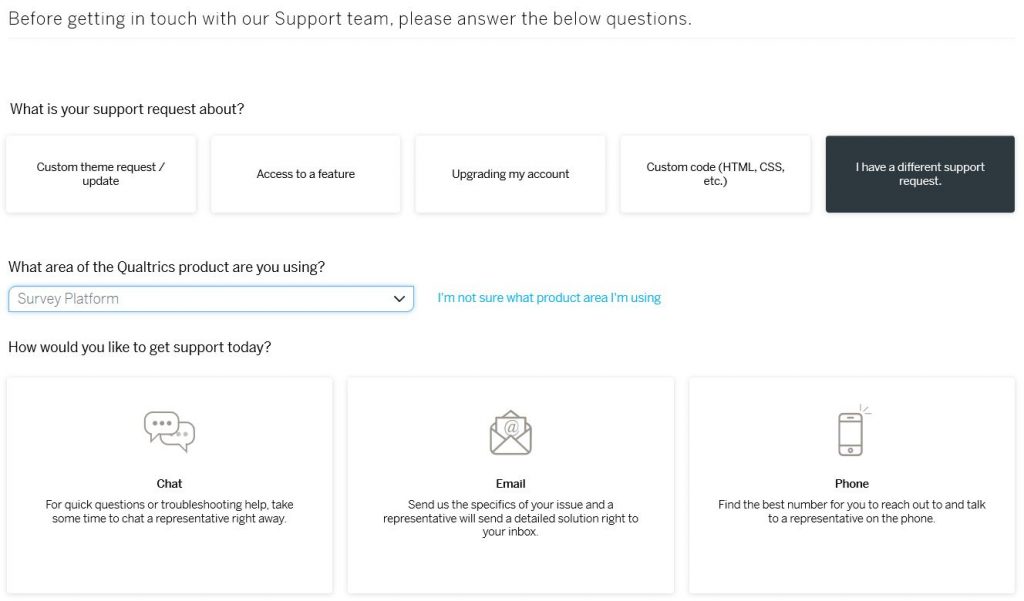Click the email description about detailed solution

tap(511, 518)
